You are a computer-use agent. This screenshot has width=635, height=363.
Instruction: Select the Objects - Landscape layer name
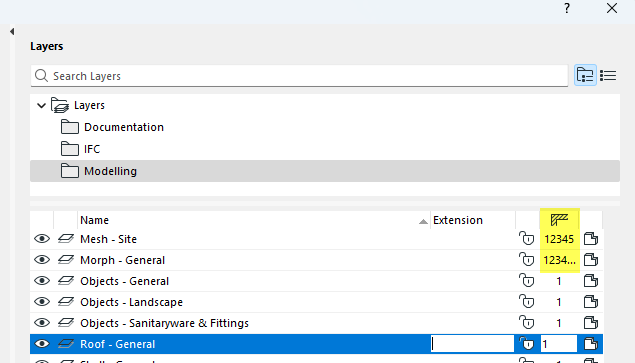click(x=132, y=302)
